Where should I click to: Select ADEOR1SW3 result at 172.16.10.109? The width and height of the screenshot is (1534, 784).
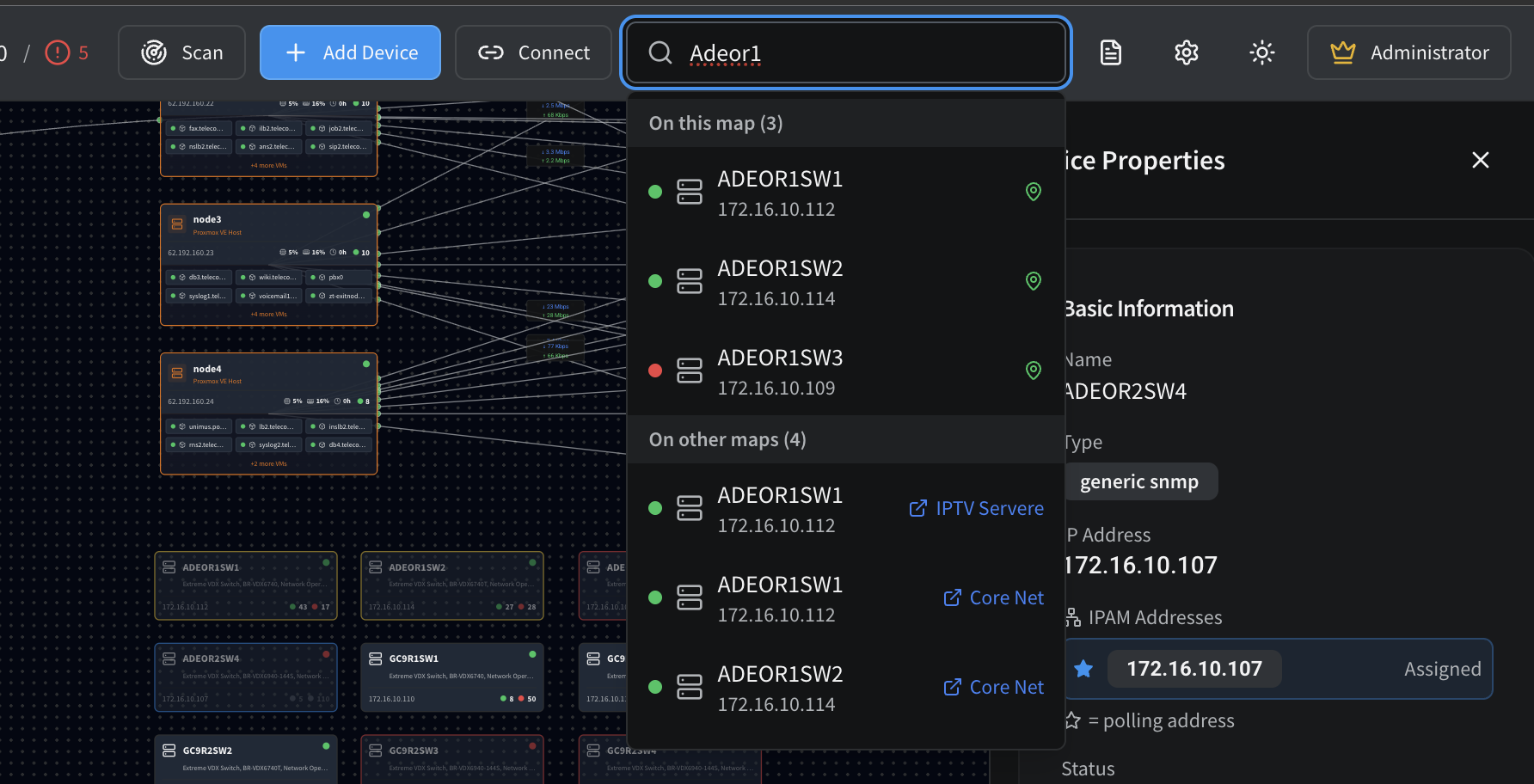click(x=779, y=371)
